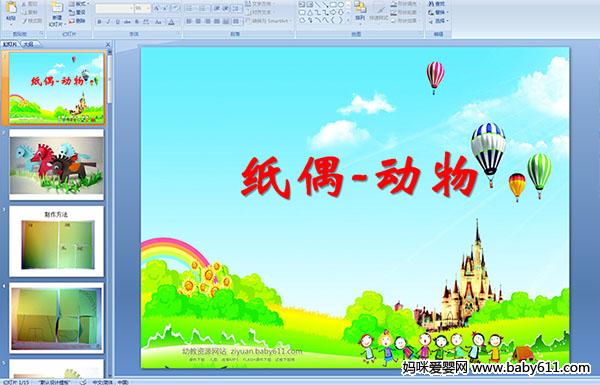Viewport: 600px width, 385px height.
Task: Toggle Underline formatting
Action: click(x=117, y=22)
